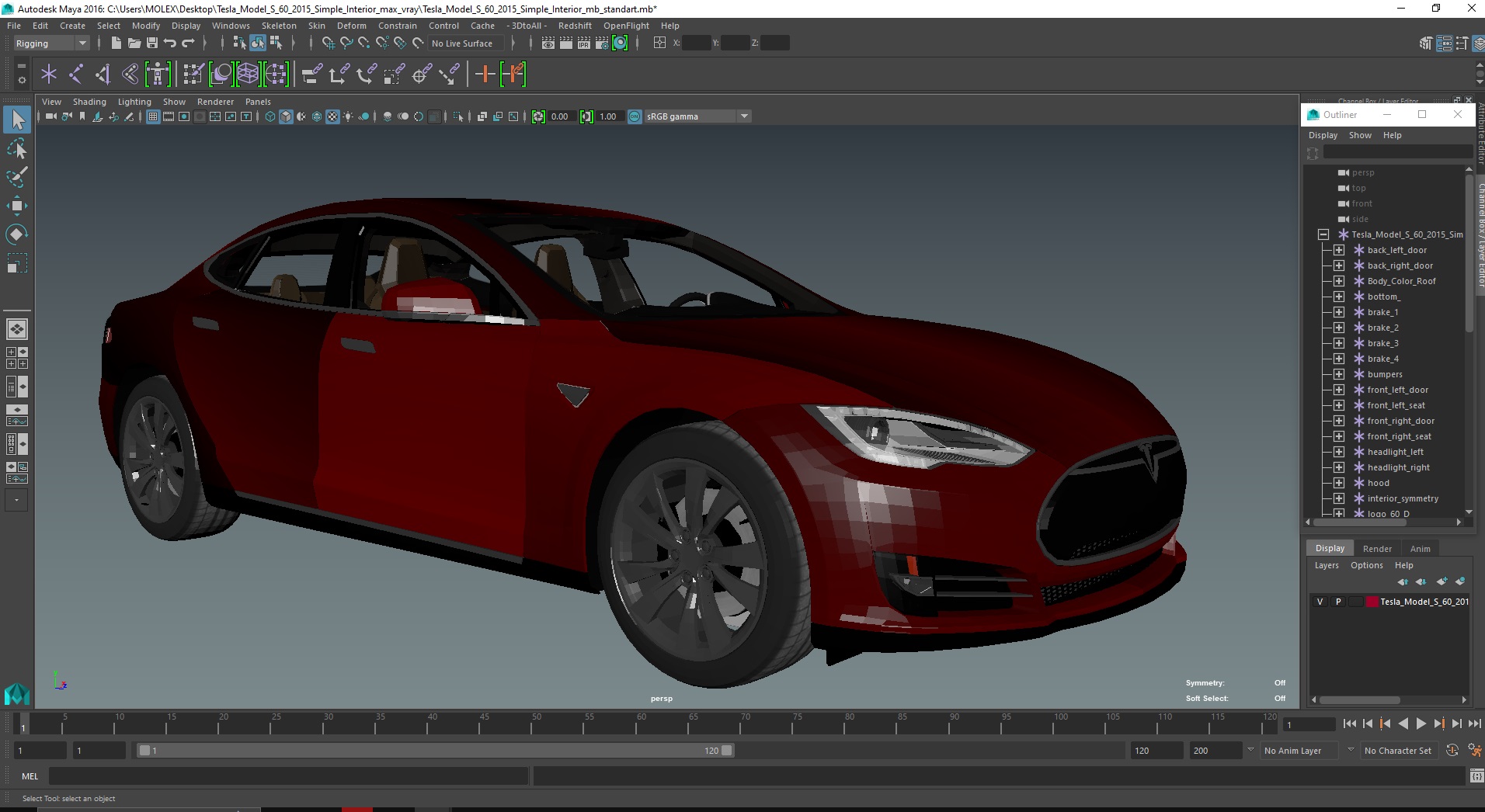Toggle smooth shade all viewport button
Screen dimensions: 1485x812
click(286, 116)
